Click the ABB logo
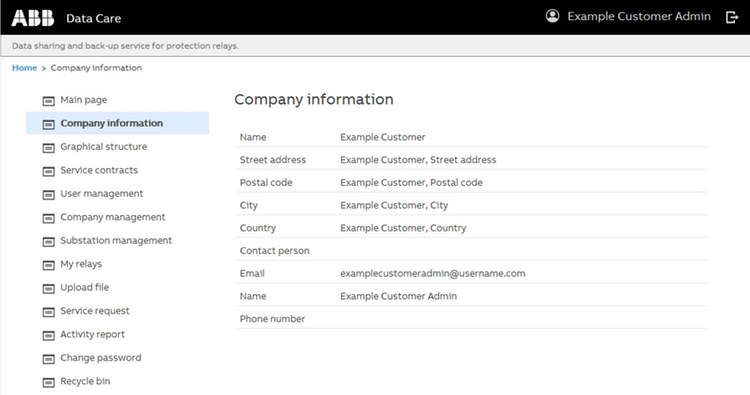Viewport: 750px width, 395px height. click(33, 18)
